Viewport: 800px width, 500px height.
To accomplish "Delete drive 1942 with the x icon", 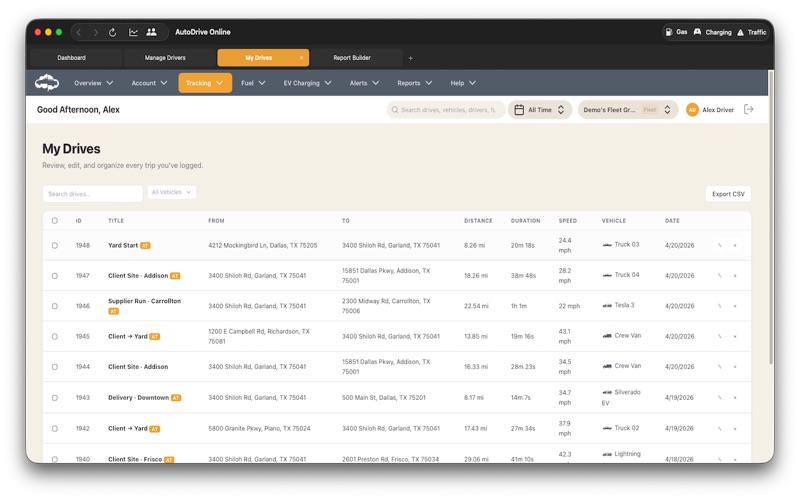I will coord(735,429).
